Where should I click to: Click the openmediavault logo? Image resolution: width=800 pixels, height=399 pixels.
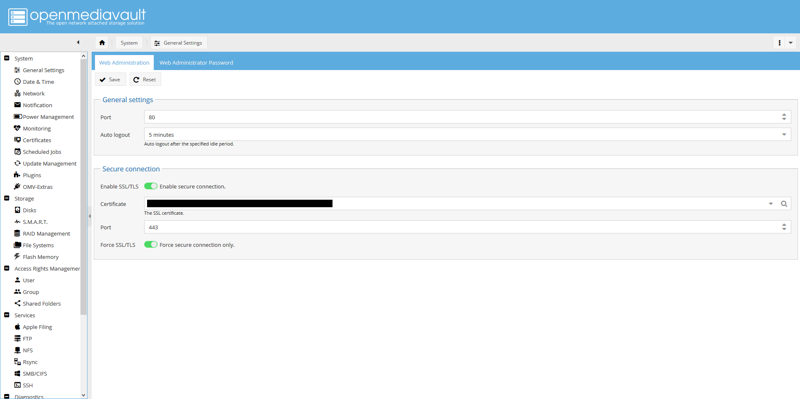pyautogui.click(x=77, y=17)
